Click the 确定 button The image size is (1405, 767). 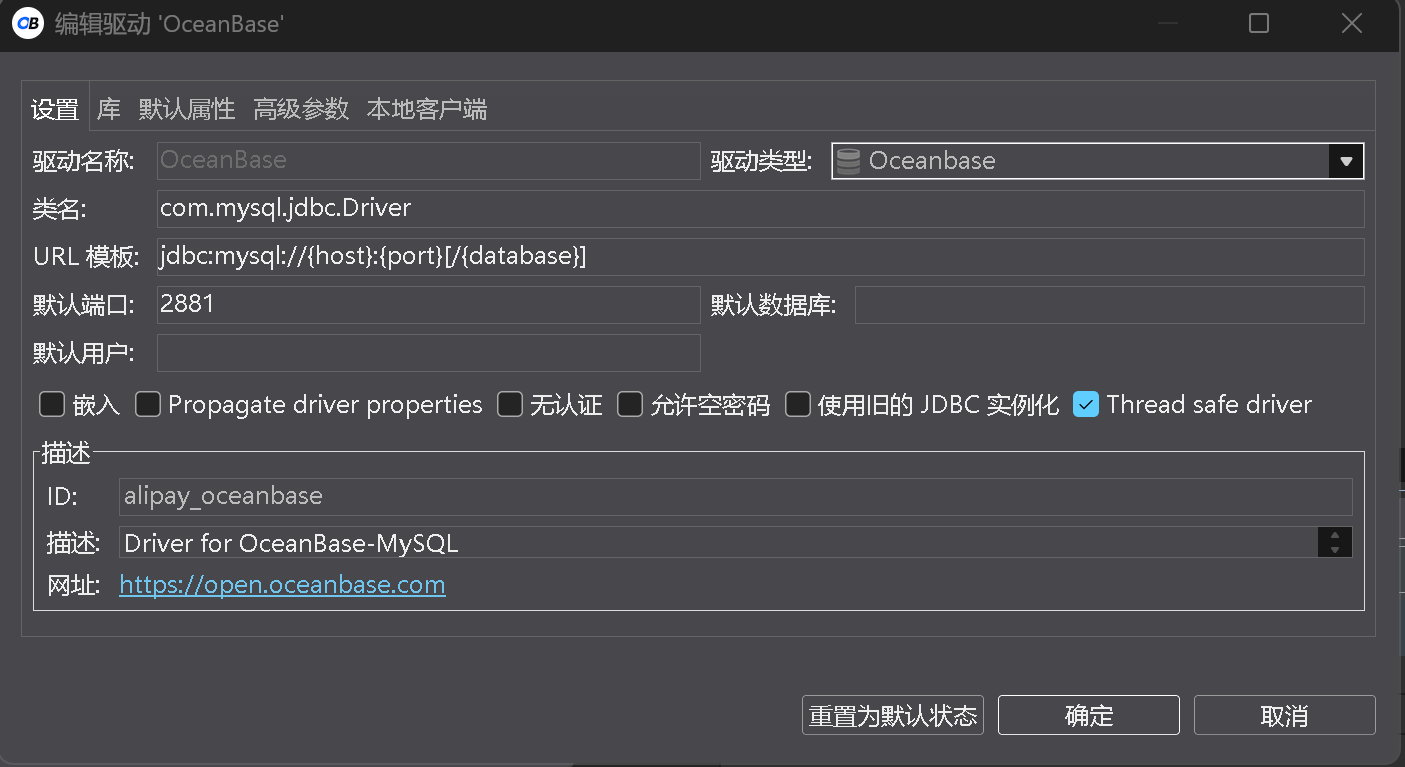click(1089, 716)
